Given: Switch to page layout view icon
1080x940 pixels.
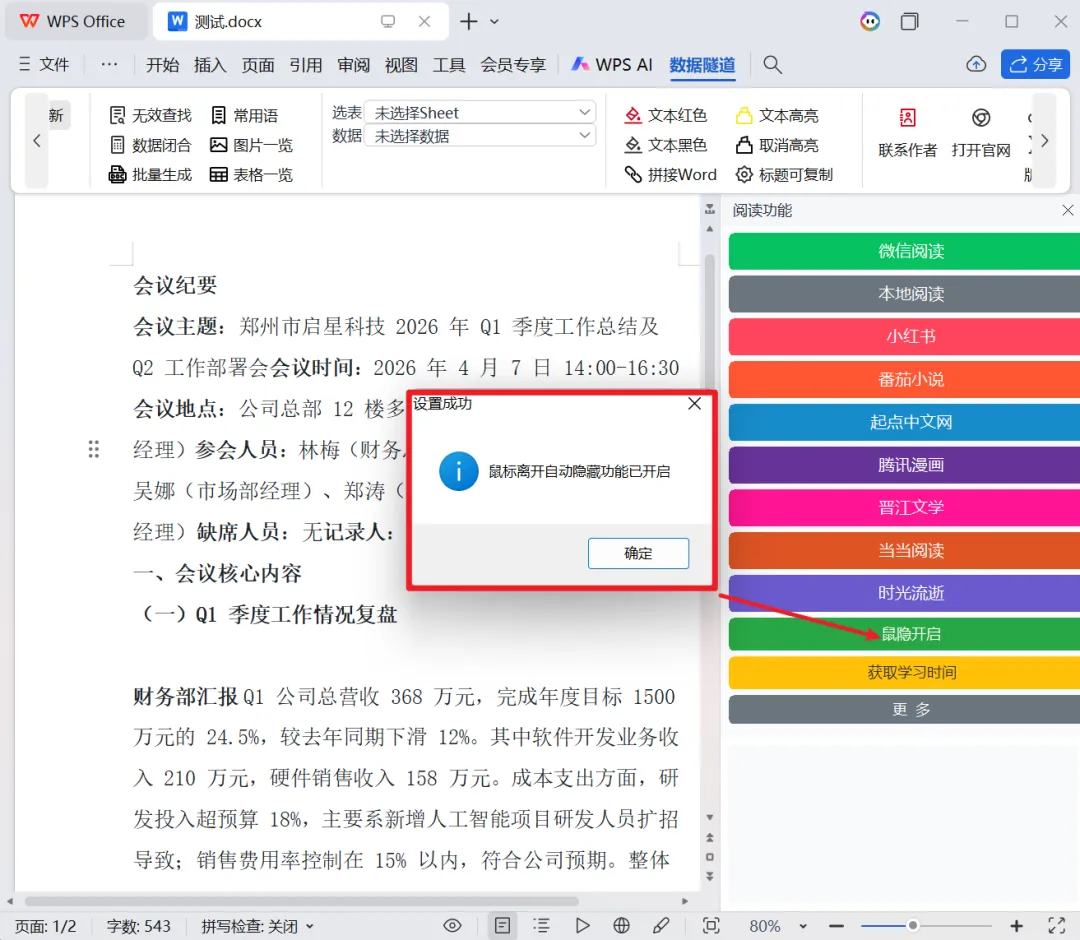Looking at the screenshot, I should [x=503, y=926].
